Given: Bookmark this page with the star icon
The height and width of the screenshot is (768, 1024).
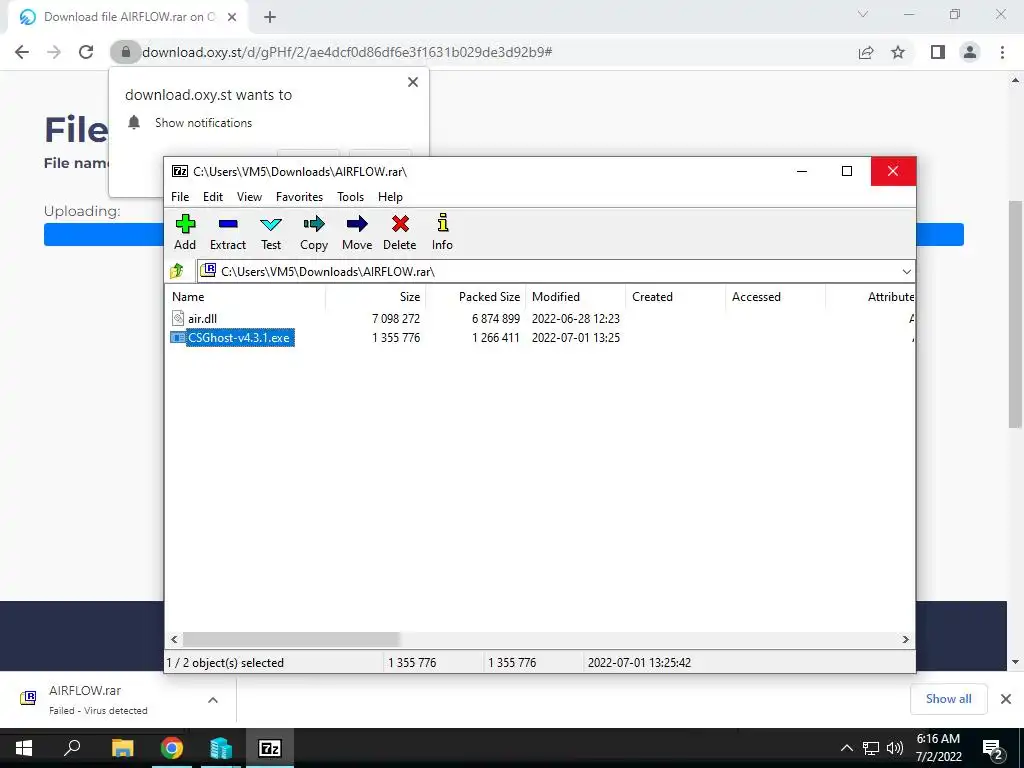Looking at the screenshot, I should coord(898,52).
